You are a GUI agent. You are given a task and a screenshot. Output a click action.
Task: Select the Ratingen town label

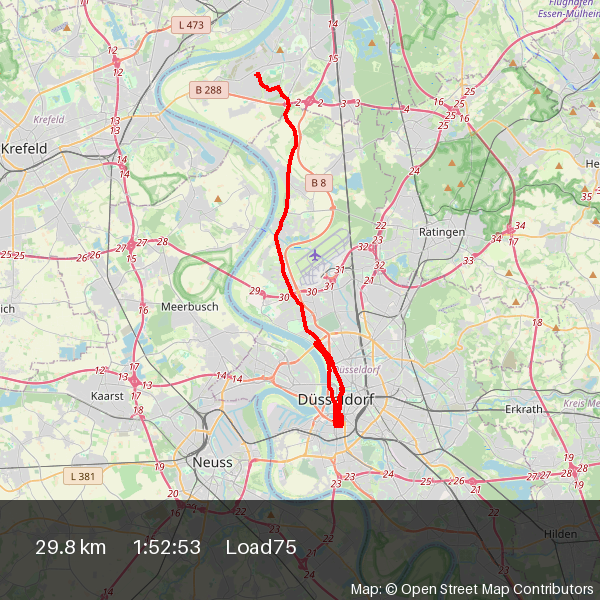tap(442, 232)
